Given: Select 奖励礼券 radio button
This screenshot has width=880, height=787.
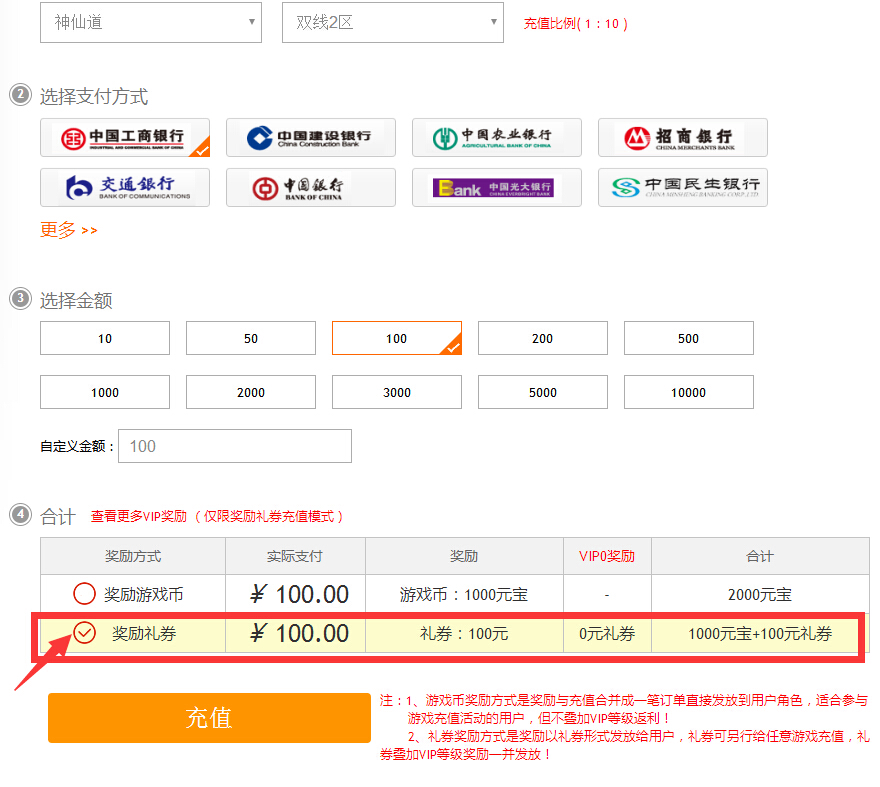Looking at the screenshot, I should tap(86, 633).
